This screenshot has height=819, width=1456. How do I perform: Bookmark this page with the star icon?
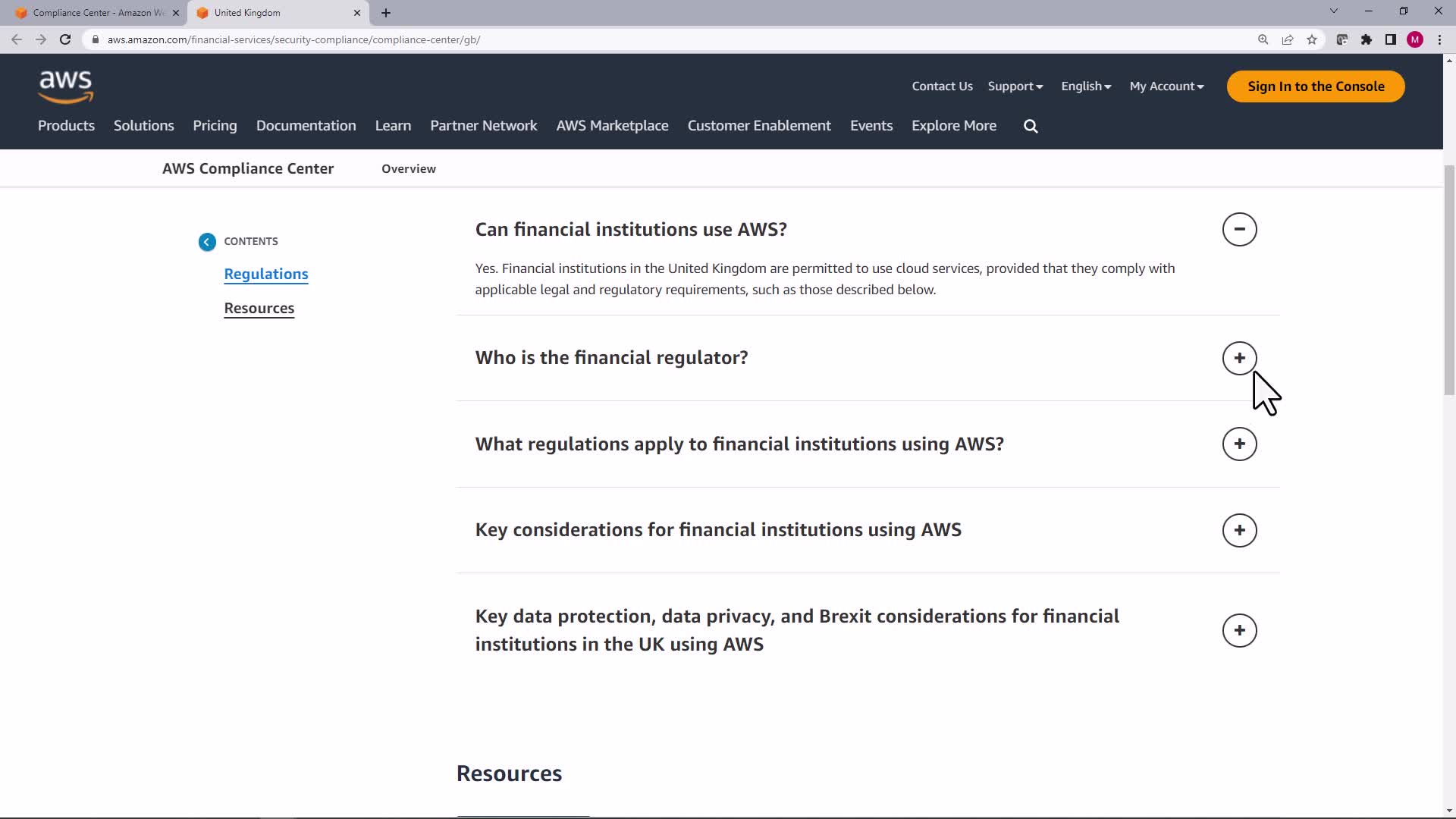1312,39
